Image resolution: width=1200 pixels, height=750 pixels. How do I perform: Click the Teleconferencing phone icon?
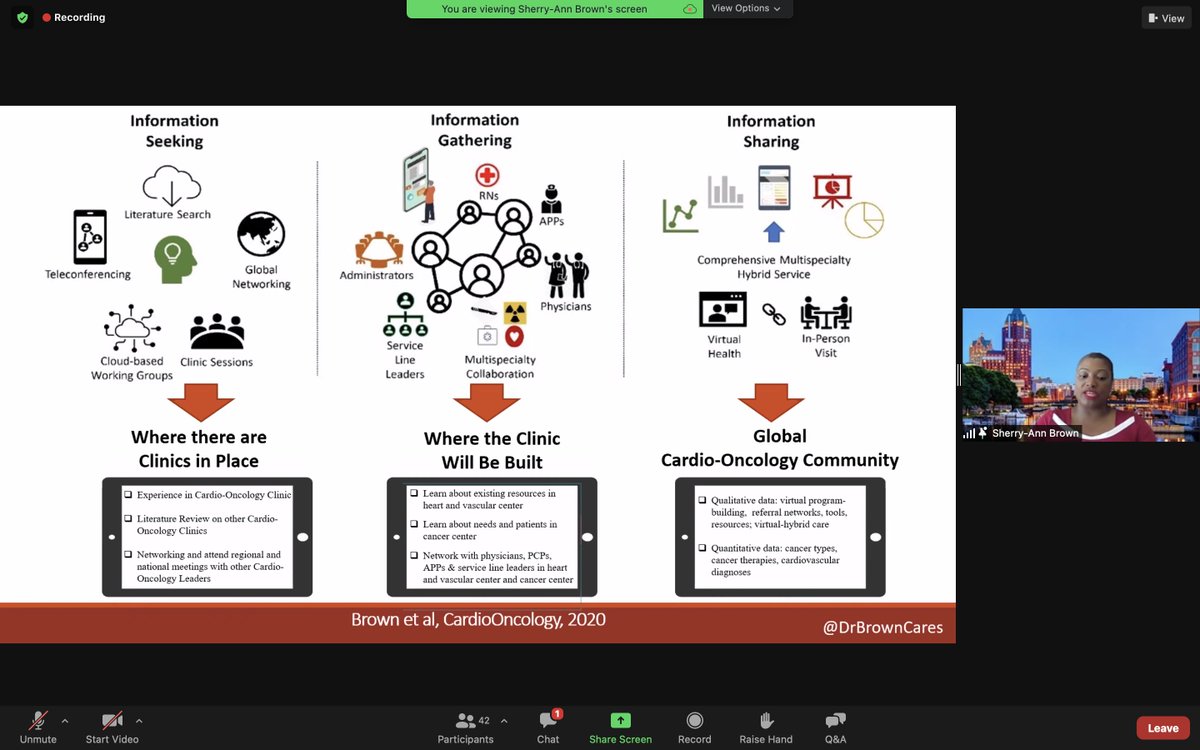click(x=89, y=237)
